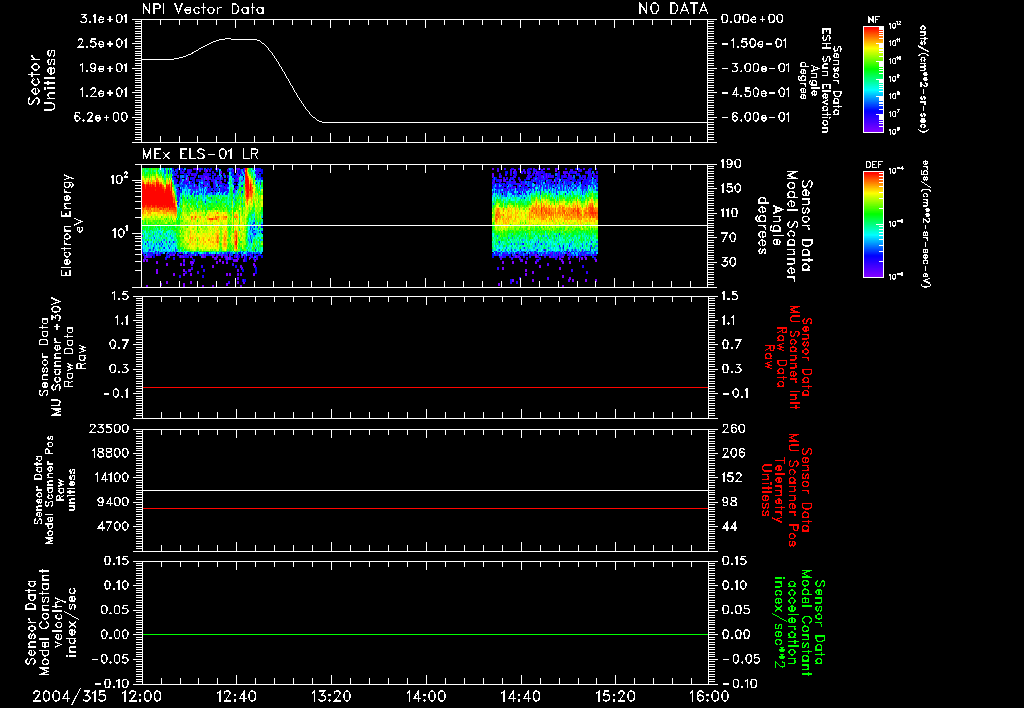Click the "NO DATA" label at top

673,9
